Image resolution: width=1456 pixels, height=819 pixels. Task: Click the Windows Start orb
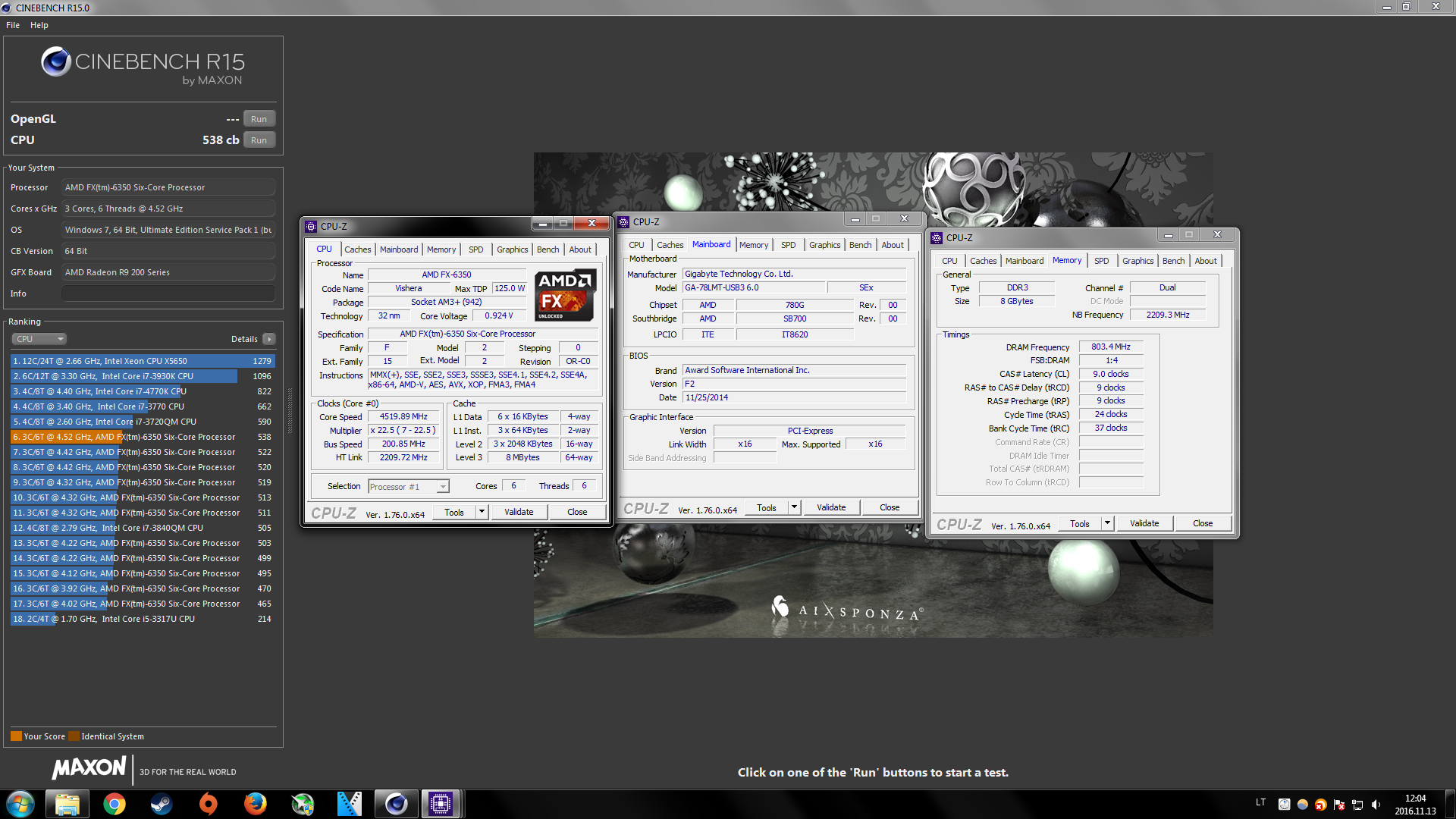[x=20, y=804]
